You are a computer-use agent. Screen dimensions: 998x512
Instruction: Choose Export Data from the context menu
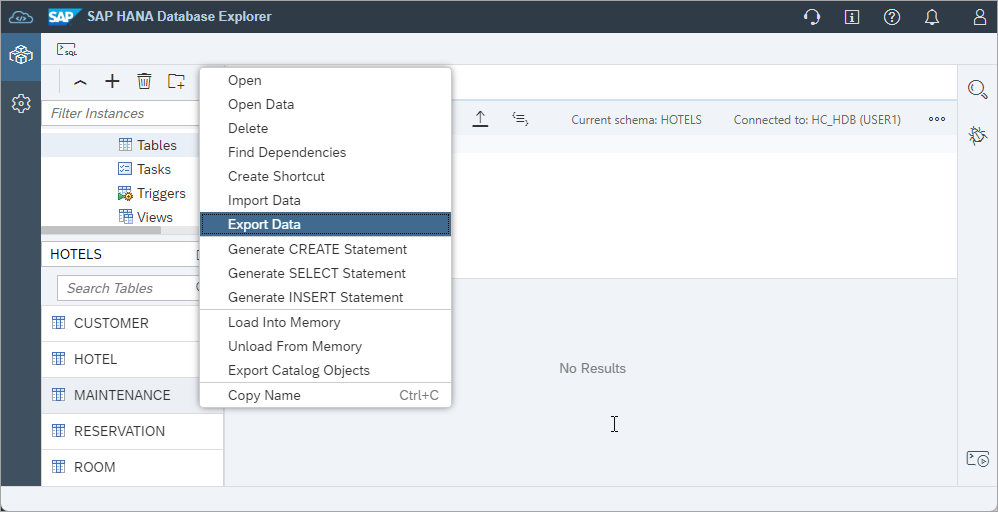coord(325,224)
